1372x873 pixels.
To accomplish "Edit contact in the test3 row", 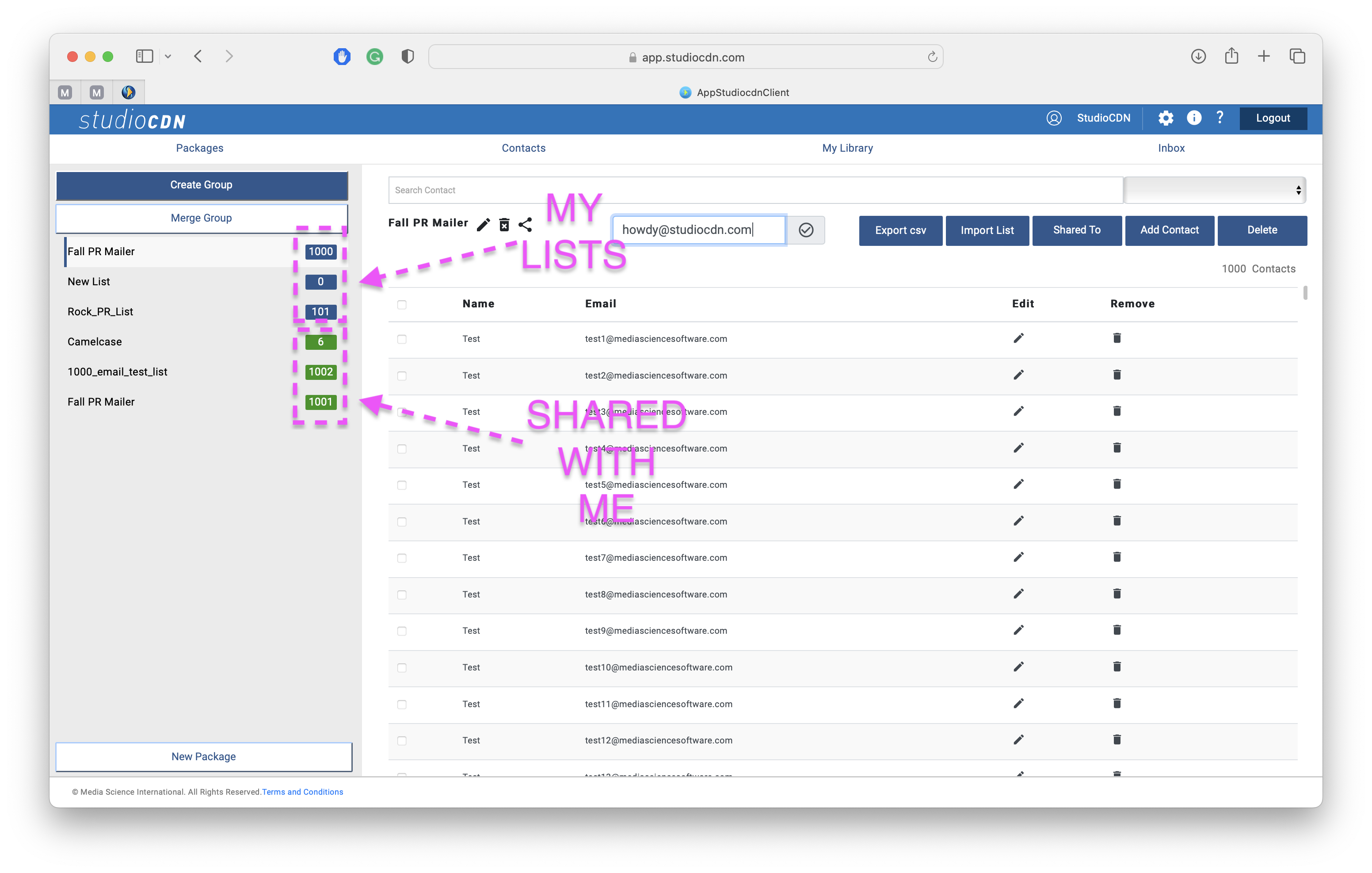I will tap(1019, 412).
